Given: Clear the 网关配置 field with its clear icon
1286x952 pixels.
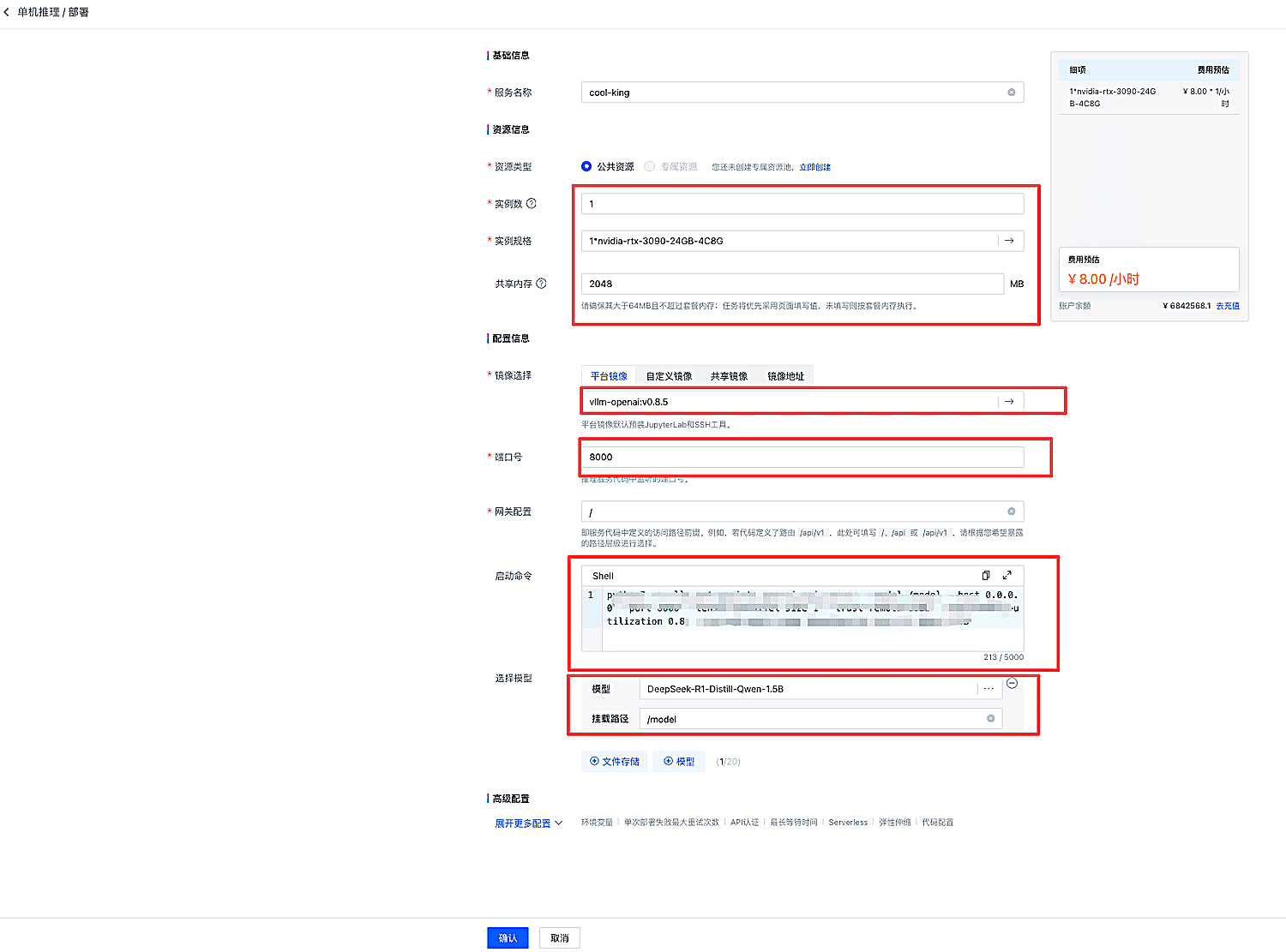Looking at the screenshot, I should [x=1011, y=512].
